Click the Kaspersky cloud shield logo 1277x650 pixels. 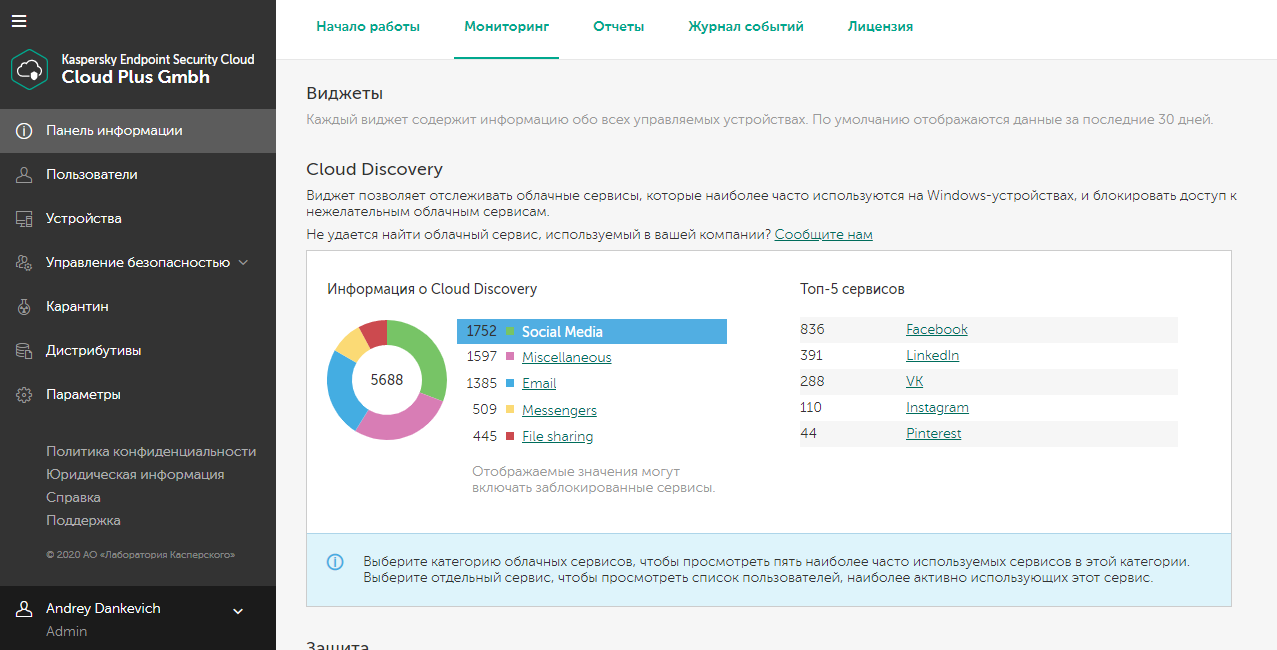point(30,69)
